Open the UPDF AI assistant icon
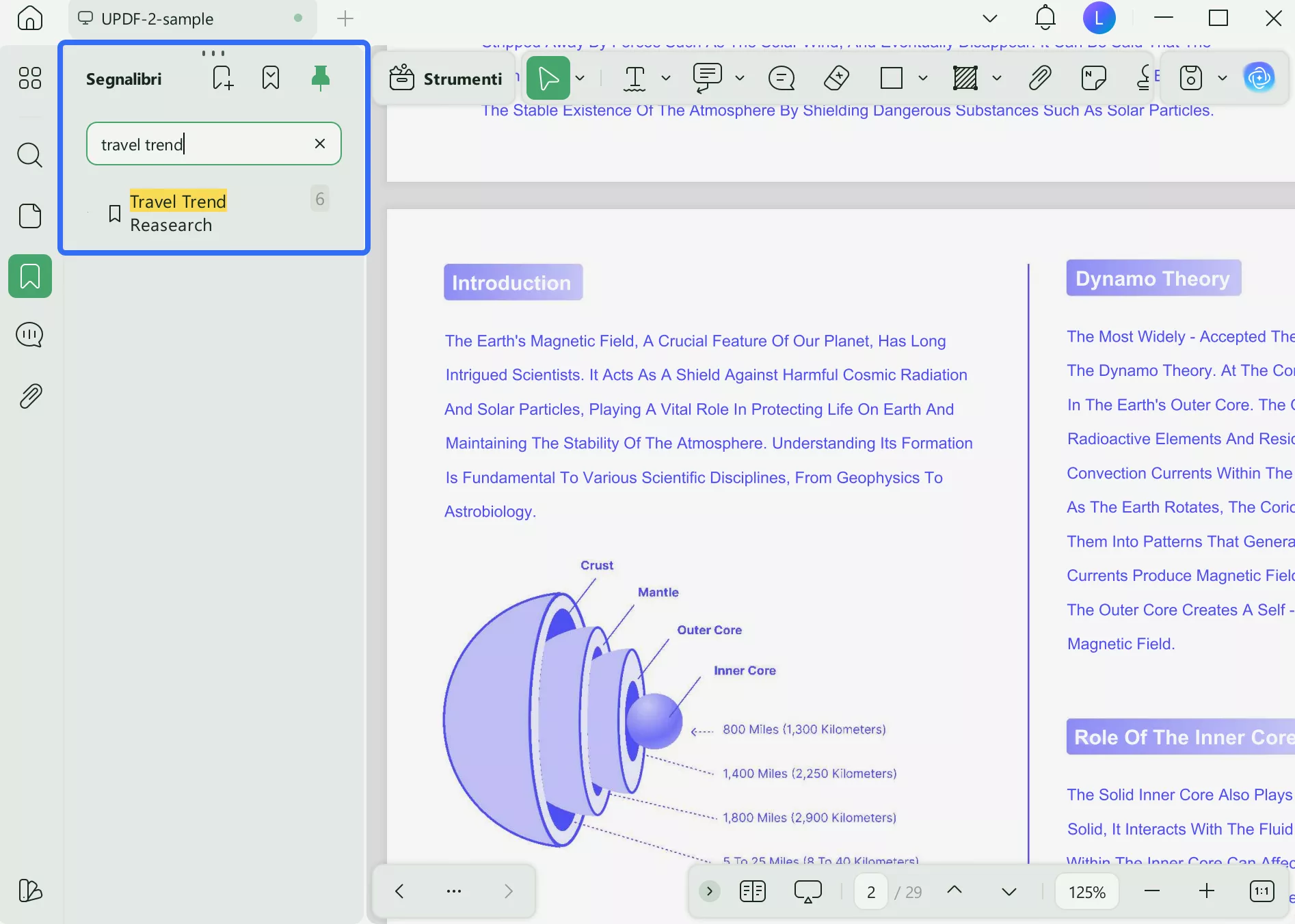 (x=1259, y=78)
